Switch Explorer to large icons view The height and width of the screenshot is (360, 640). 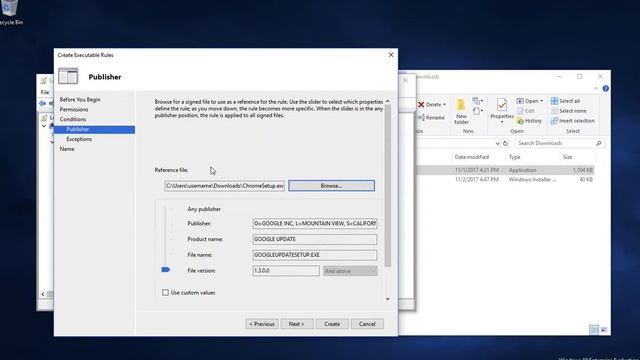[x=604, y=329]
